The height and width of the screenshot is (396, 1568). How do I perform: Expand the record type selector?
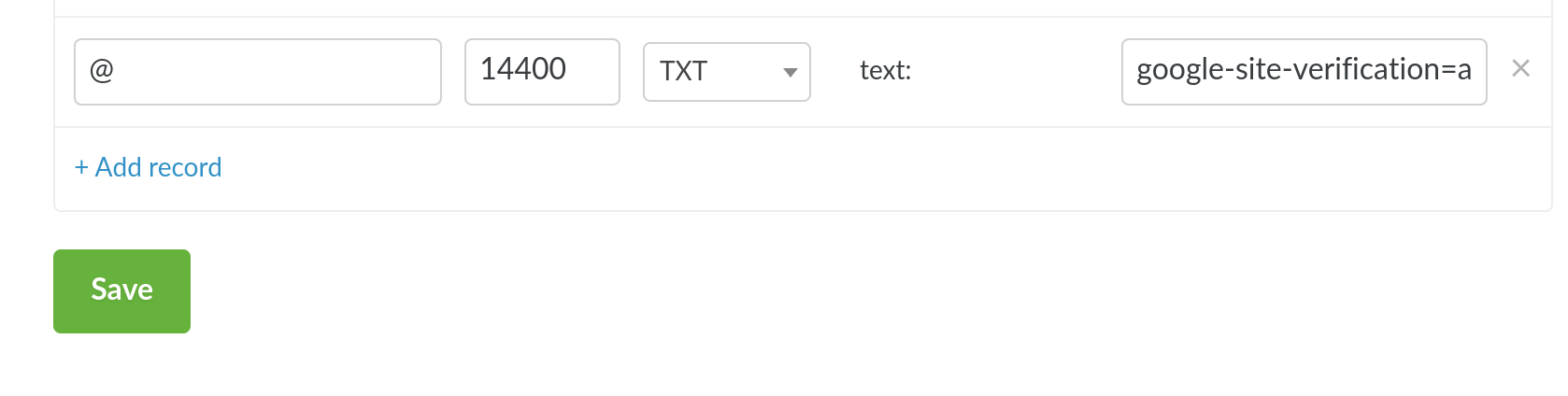(726, 72)
